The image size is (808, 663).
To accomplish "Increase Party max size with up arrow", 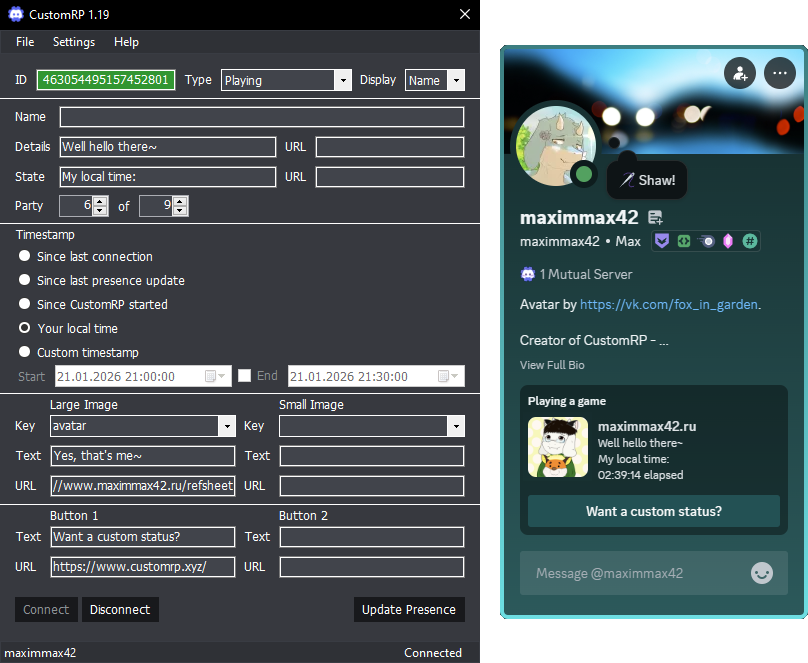I will point(180,201).
